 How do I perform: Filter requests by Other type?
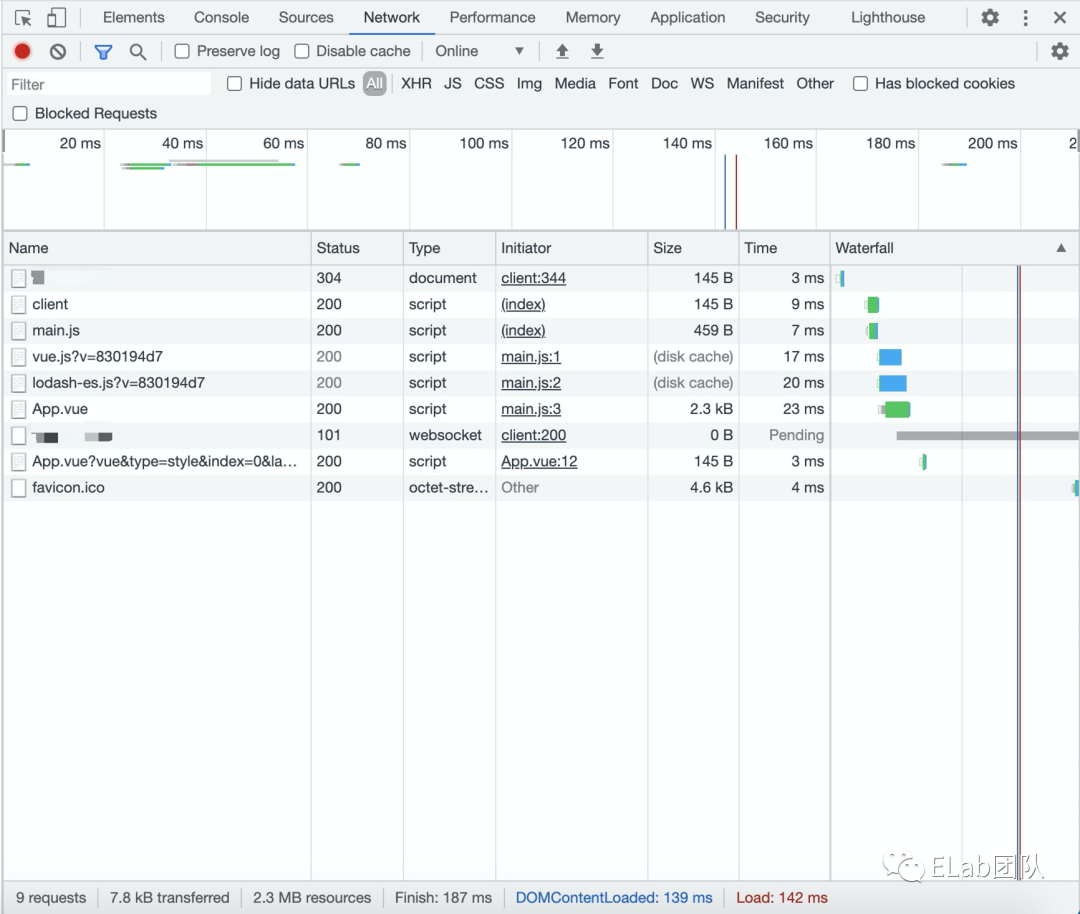[x=815, y=83]
